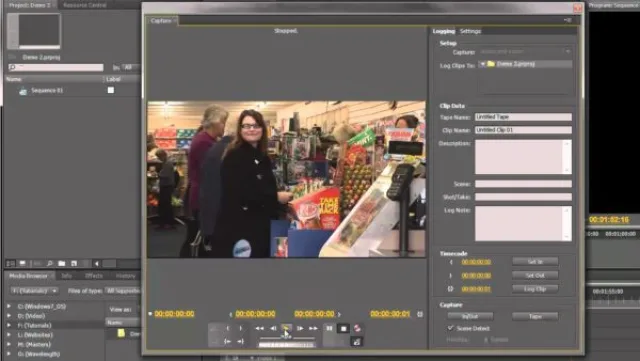Viewport: 640px width, 361px height.
Task: Click the Fast Forward transport button
Action: (x=313, y=328)
